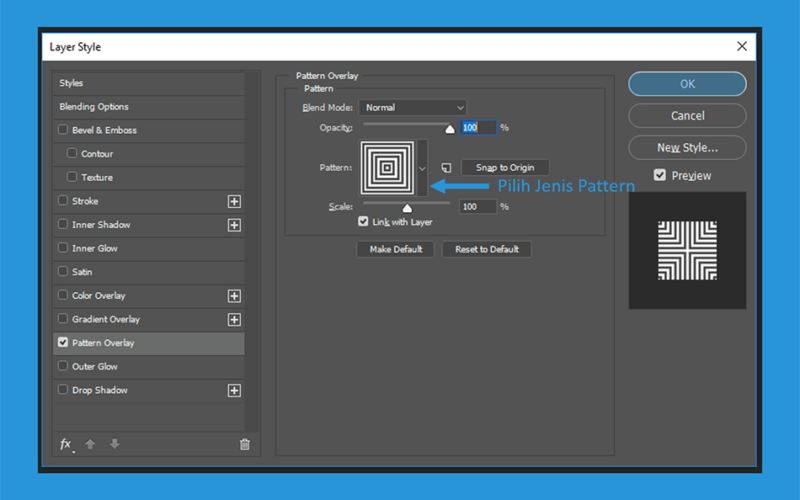Click the Reset to Default button
Image resolution: width=800 pixels, height=500 pixels.
pyautogui.click(x=487, y=249)
